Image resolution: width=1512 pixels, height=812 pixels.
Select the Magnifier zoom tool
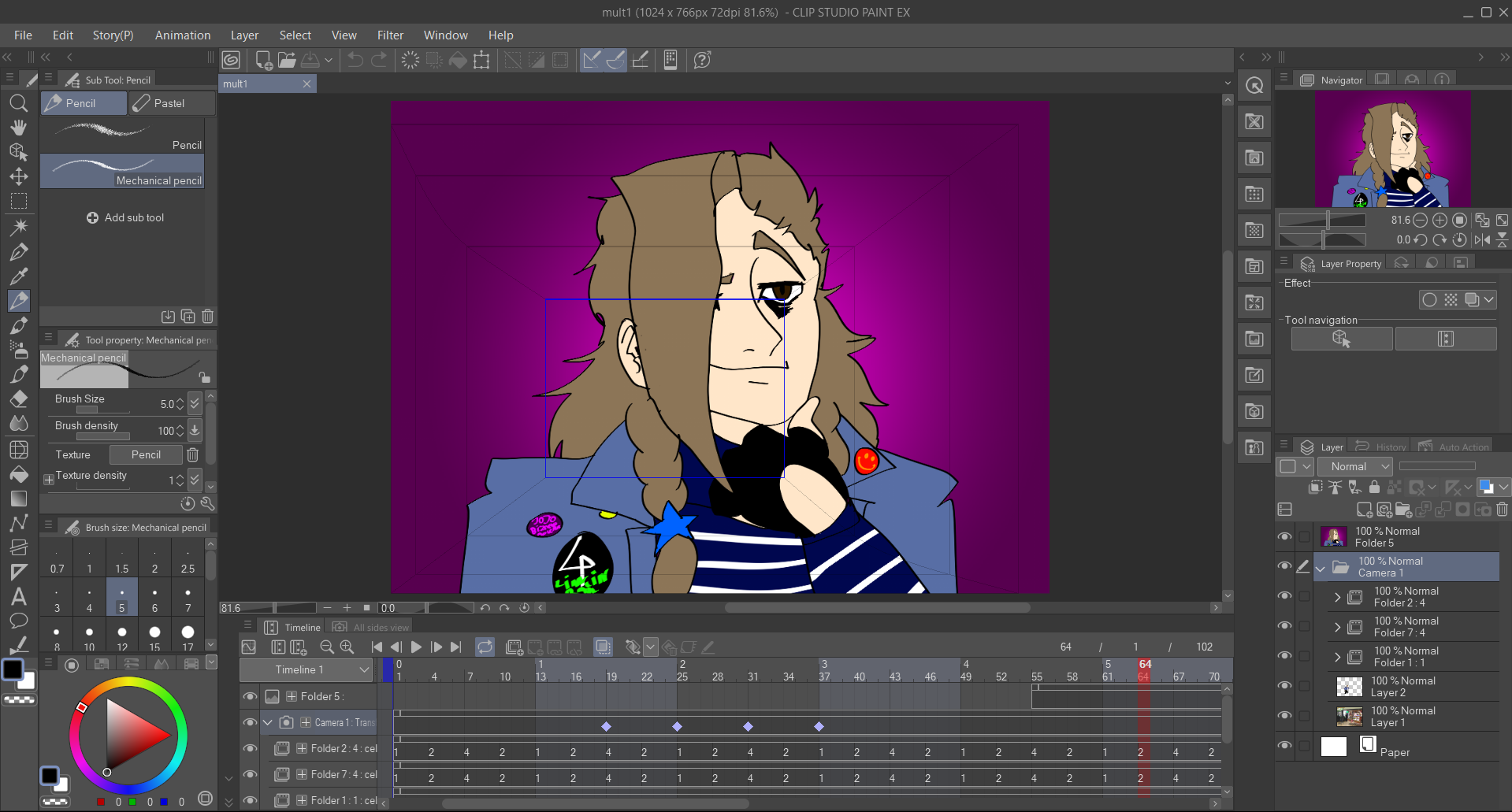(18, 103)
